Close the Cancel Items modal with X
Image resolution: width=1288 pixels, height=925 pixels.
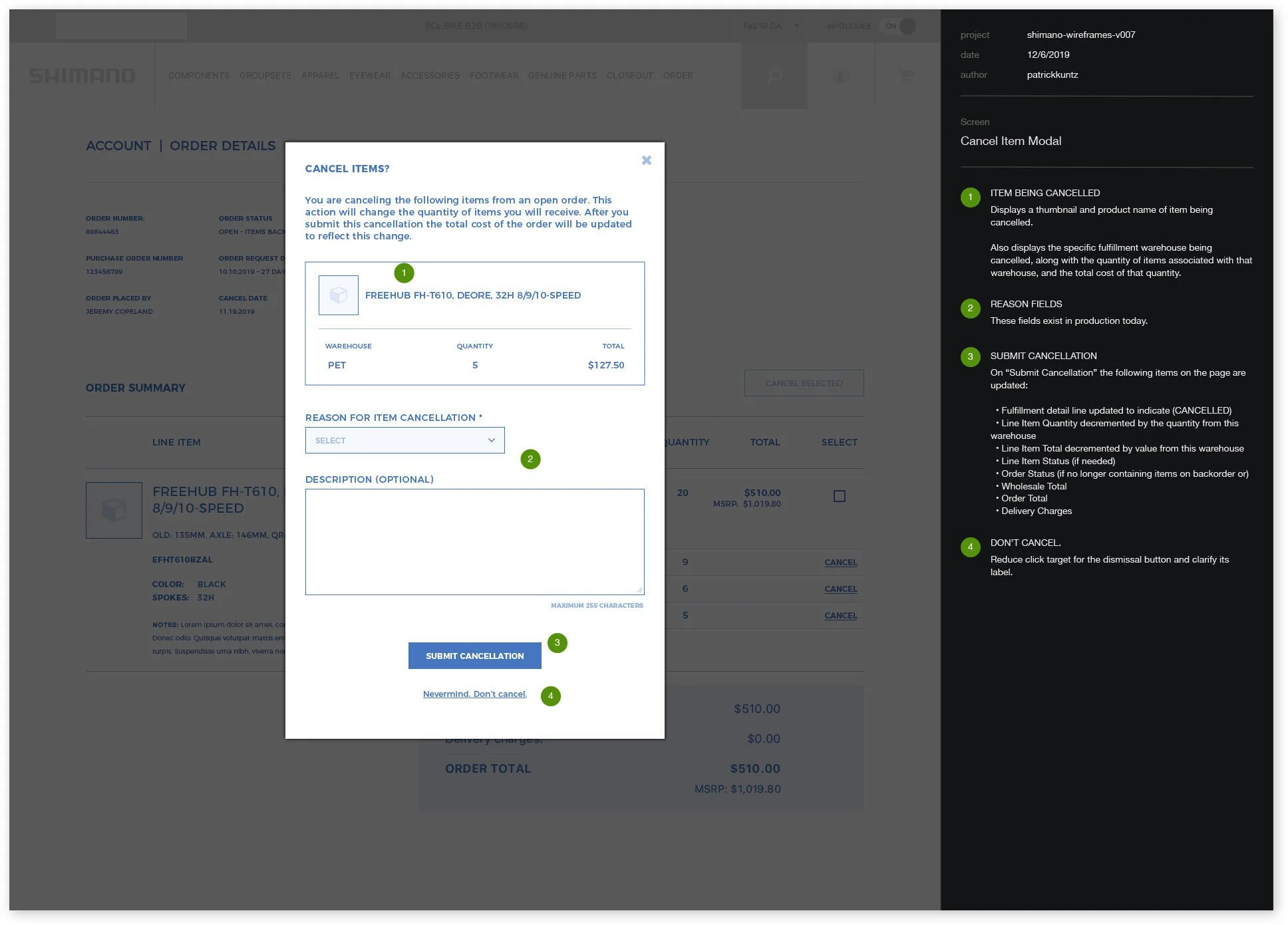pos(646,160)
